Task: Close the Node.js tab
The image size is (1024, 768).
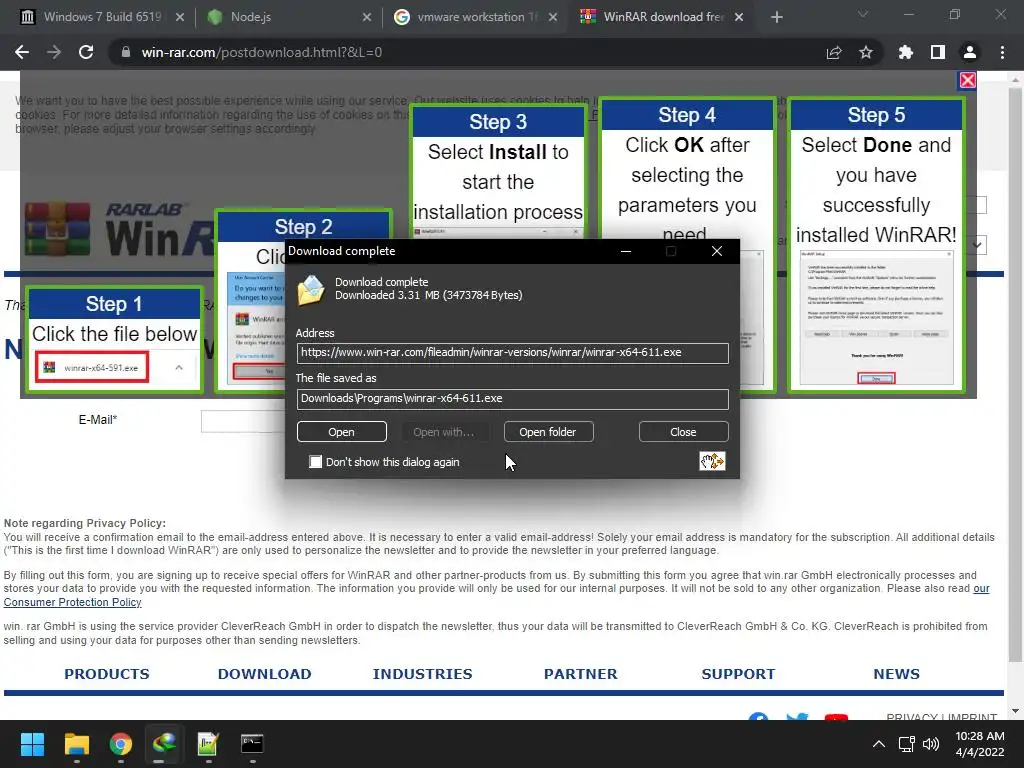Action: click(x=367, y=17)
